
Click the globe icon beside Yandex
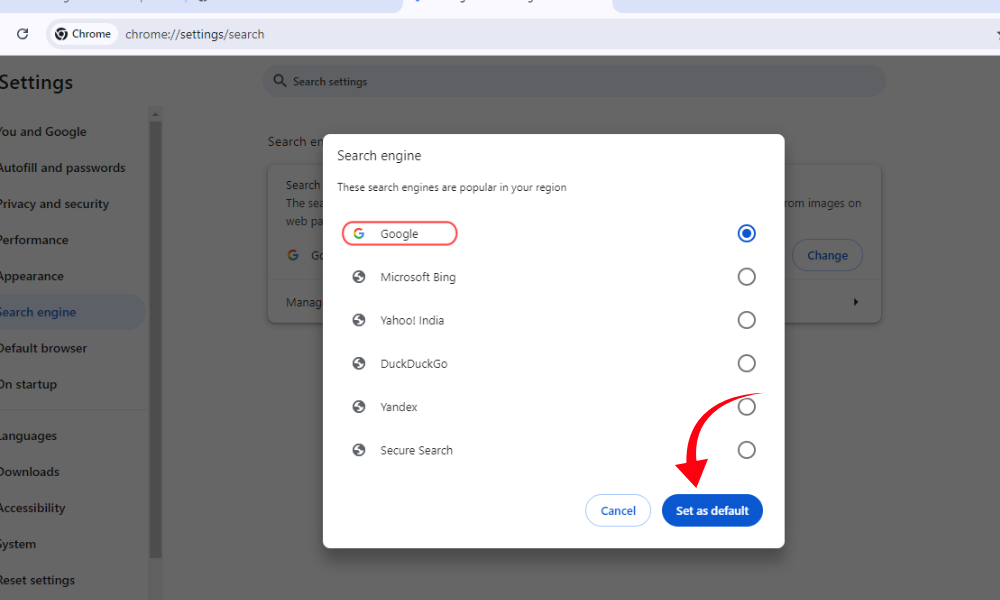click(359, 407)
